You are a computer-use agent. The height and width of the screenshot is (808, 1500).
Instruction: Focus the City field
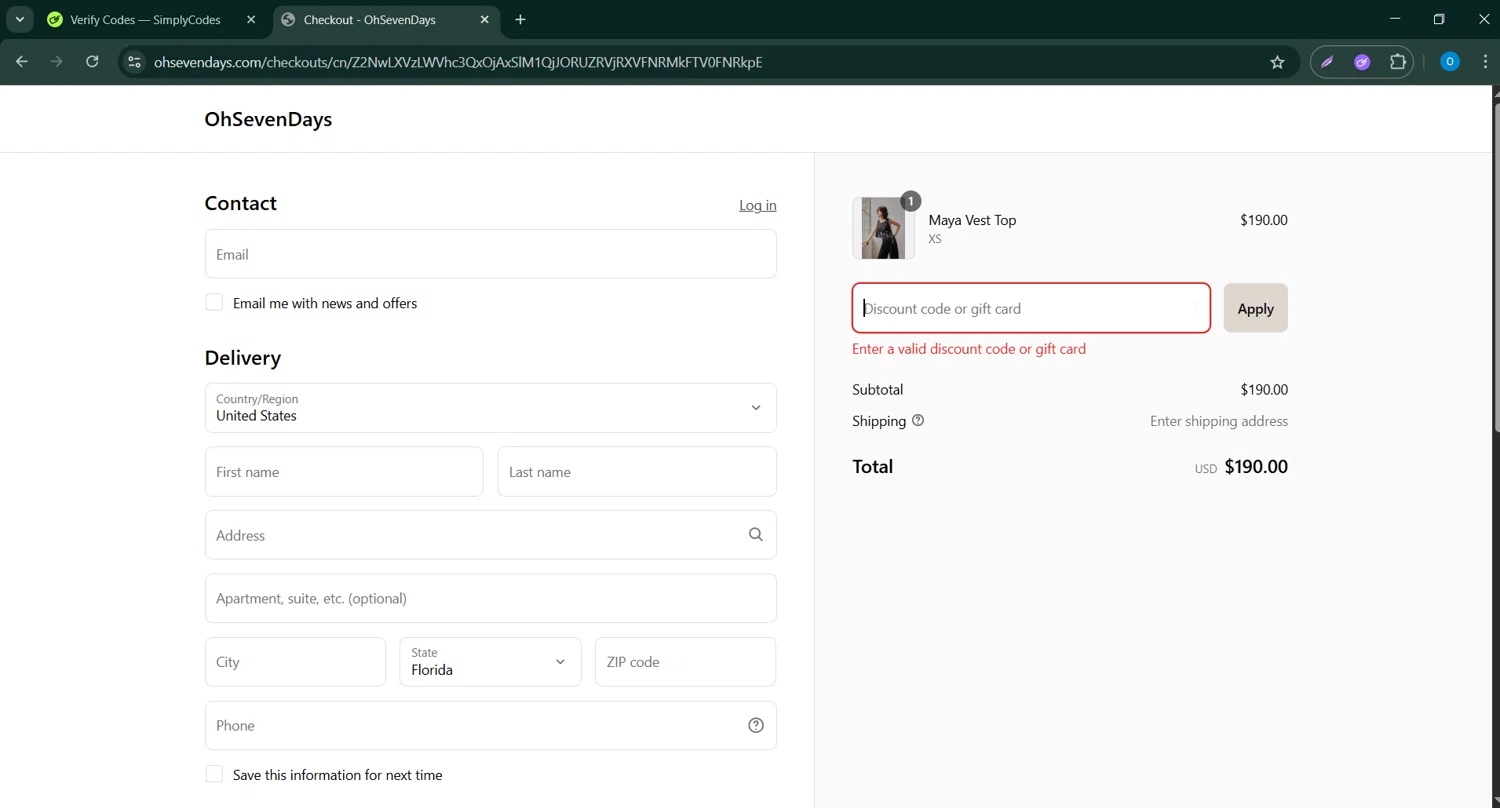click(295, 662)
